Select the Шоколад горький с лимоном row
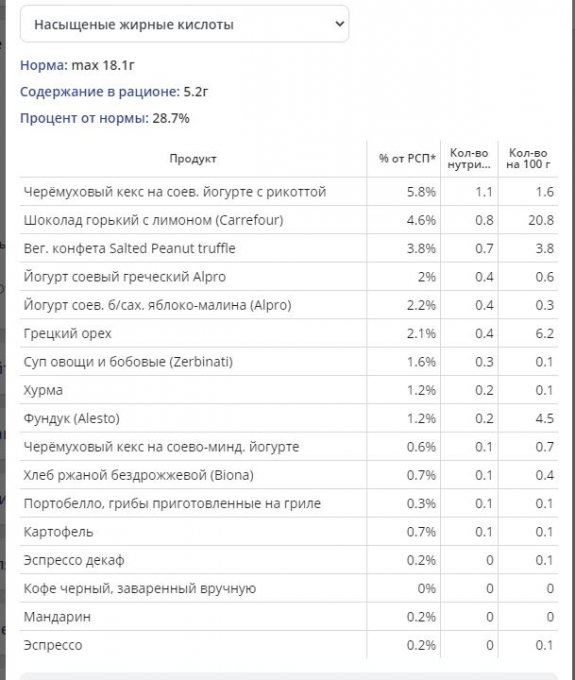The height and width of the screenshot is (680, 575). 289,220
